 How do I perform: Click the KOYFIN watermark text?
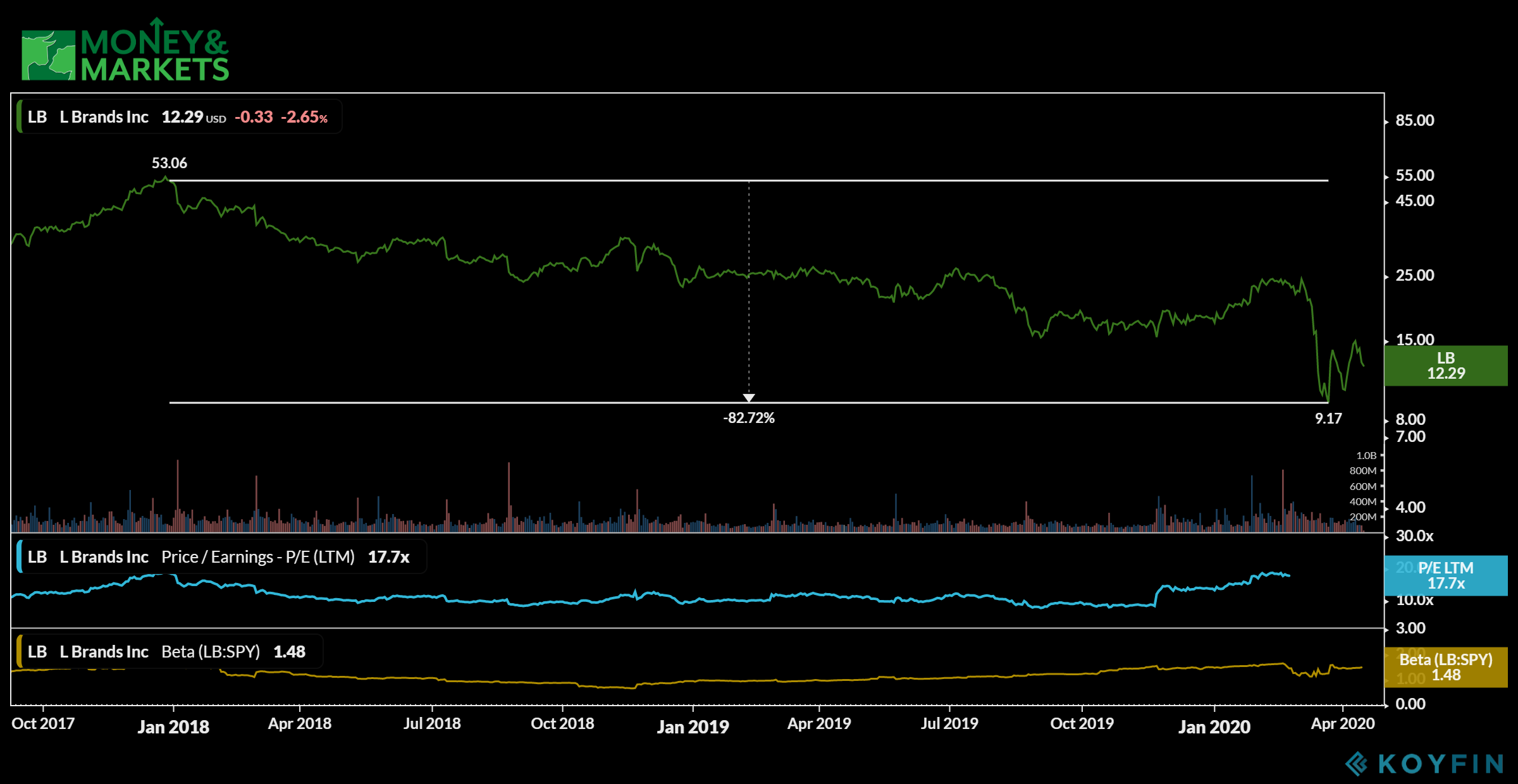(x=1441, y=764)
